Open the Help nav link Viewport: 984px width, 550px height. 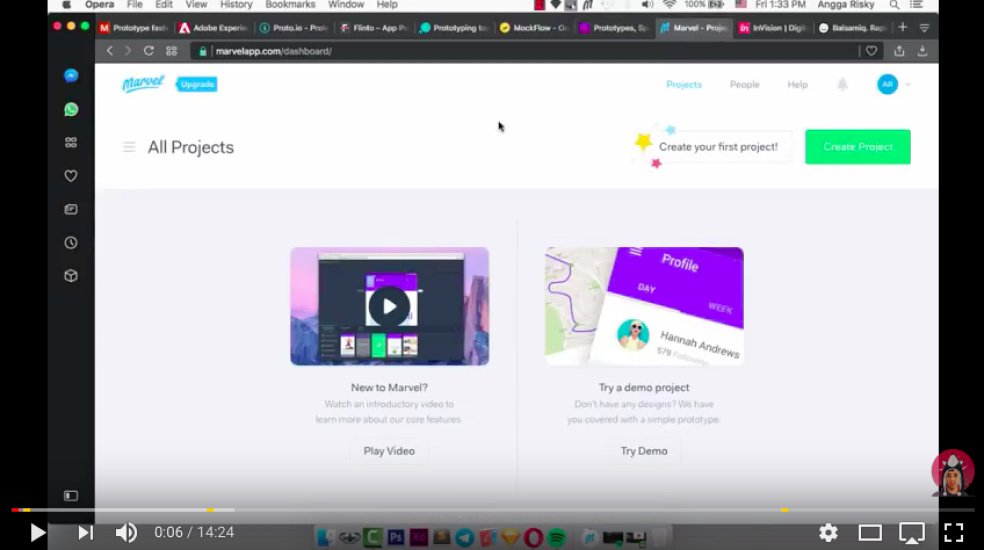(798, 84)
